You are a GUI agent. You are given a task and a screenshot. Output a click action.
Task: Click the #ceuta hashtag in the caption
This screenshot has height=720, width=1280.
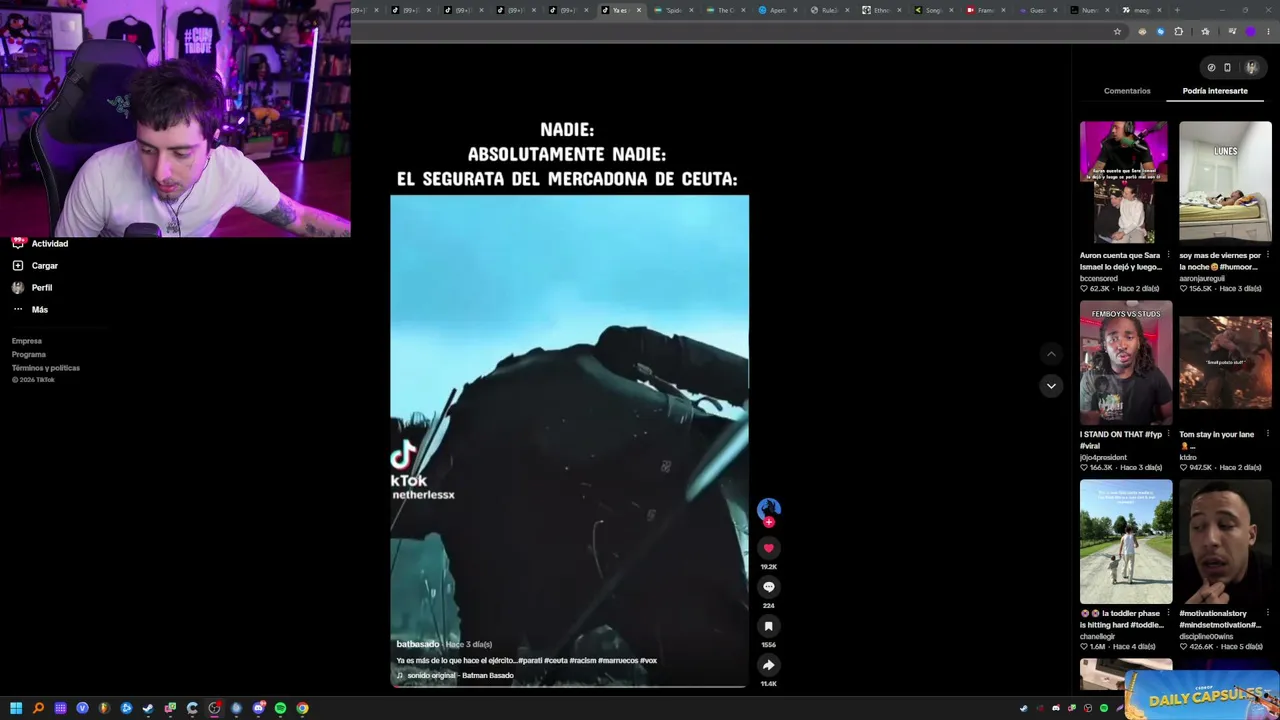[x=554, y=660]
